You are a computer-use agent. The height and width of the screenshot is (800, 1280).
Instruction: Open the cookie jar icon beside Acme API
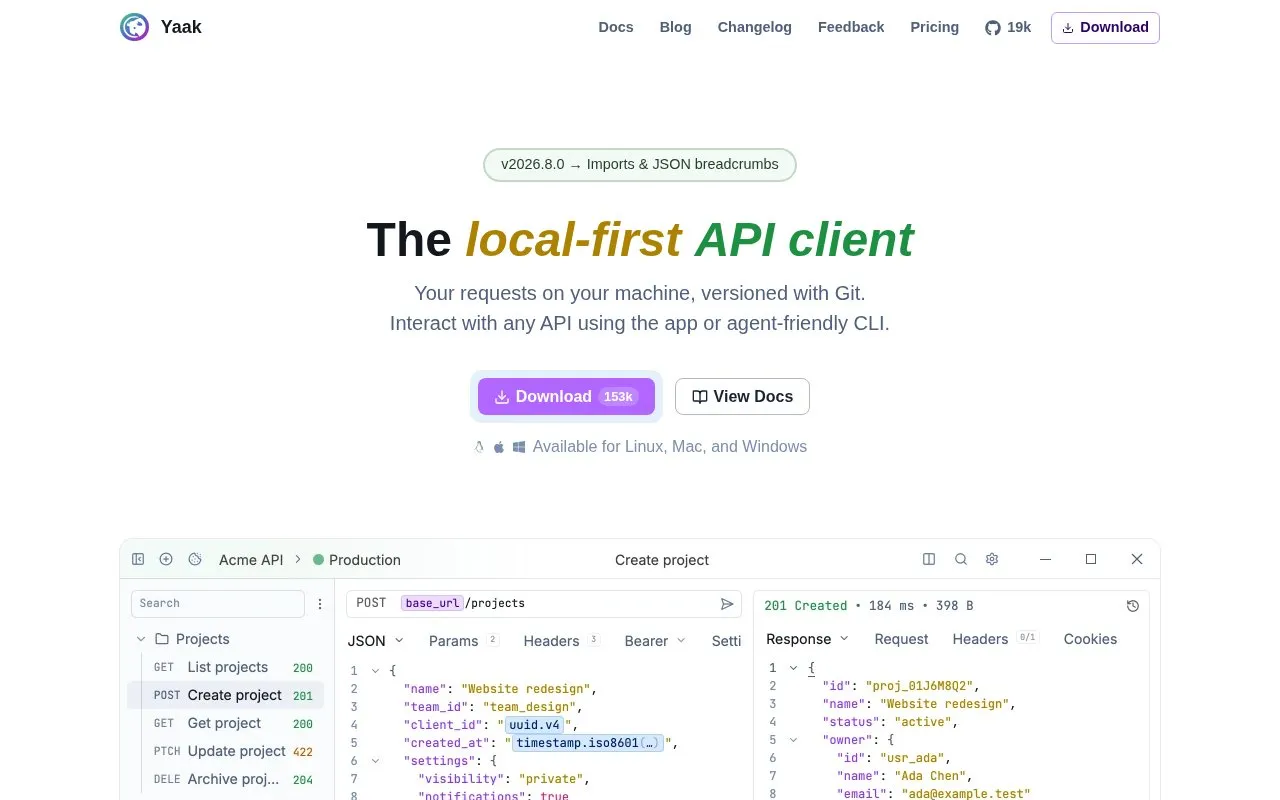[195, 559]
